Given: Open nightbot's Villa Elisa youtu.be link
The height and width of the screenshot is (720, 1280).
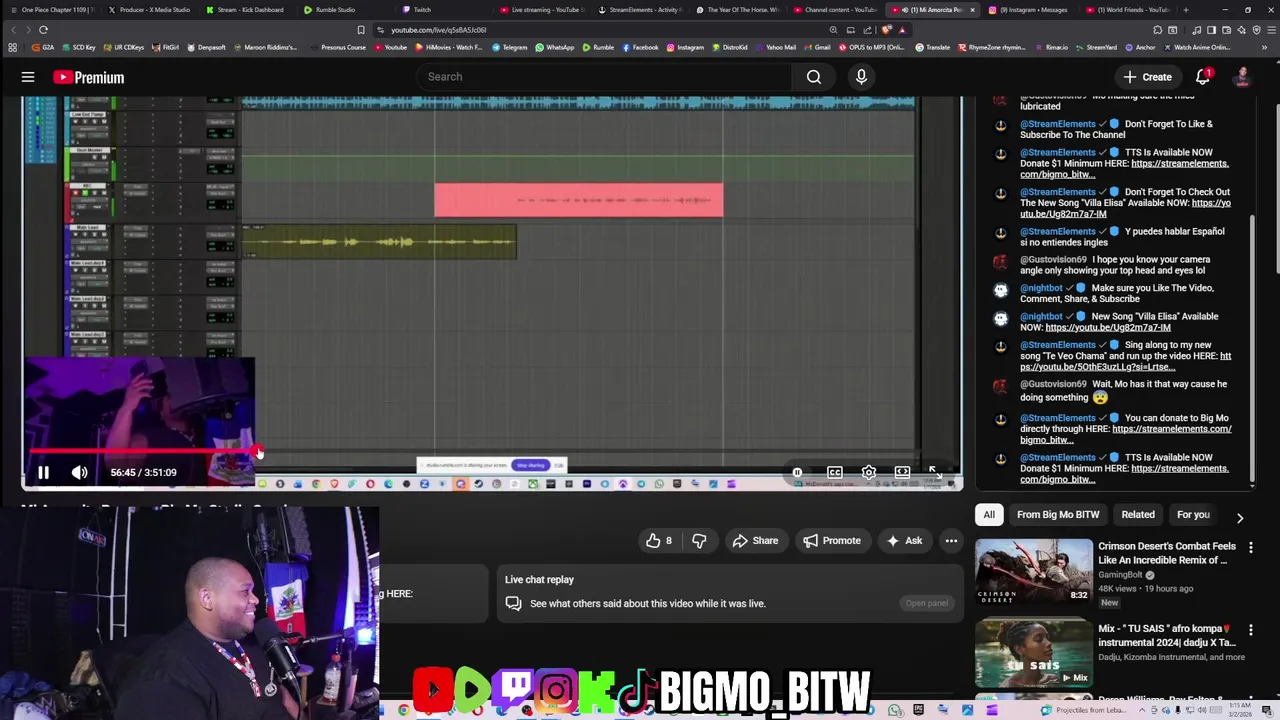Looking at the screenshot, I should [x=1108, y=327].
